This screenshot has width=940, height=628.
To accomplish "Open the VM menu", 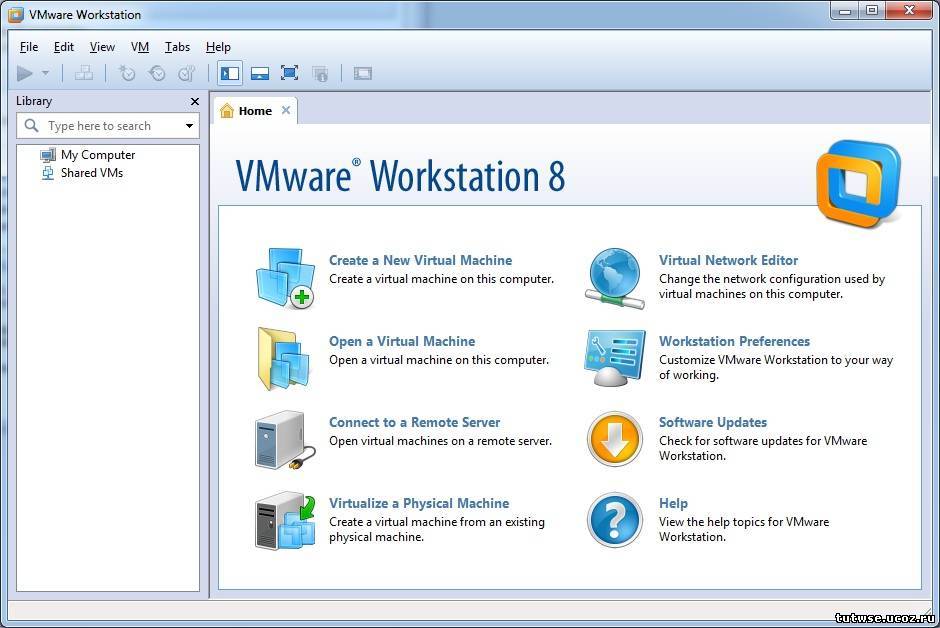I will coord(140,47).
